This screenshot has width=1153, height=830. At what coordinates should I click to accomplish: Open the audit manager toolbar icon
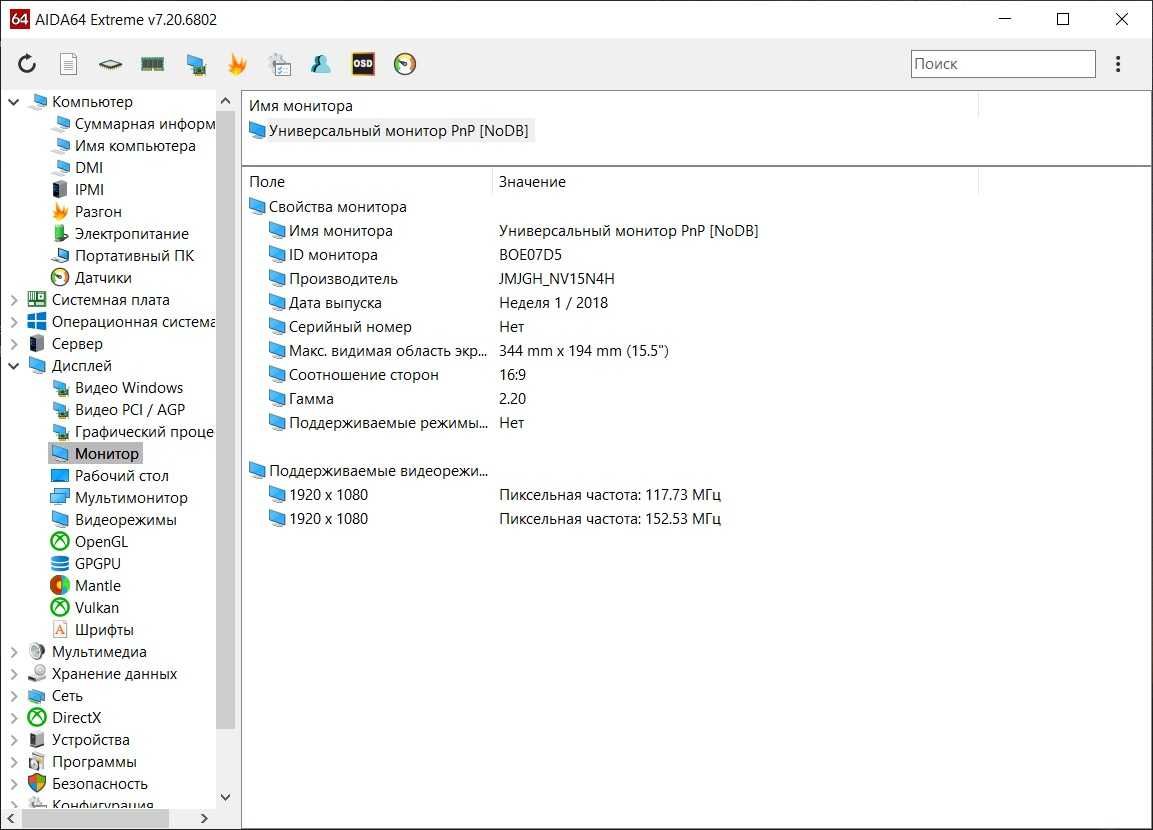pos(279,65)
